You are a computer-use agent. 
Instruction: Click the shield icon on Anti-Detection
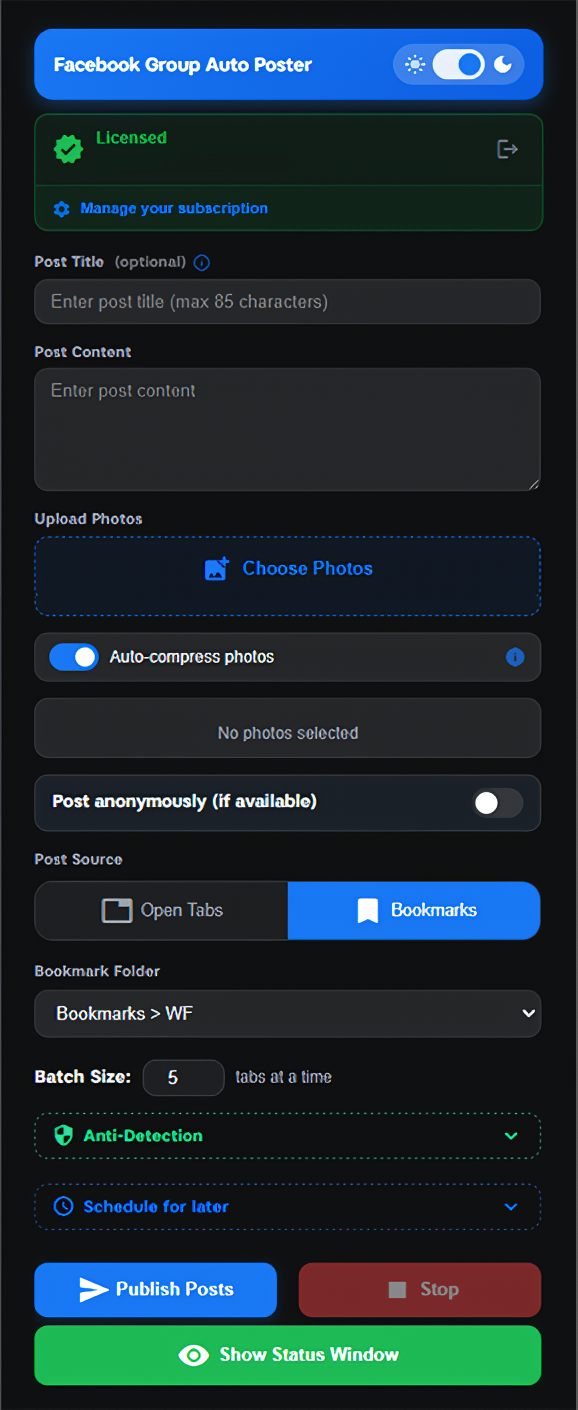pos(64,1136)
